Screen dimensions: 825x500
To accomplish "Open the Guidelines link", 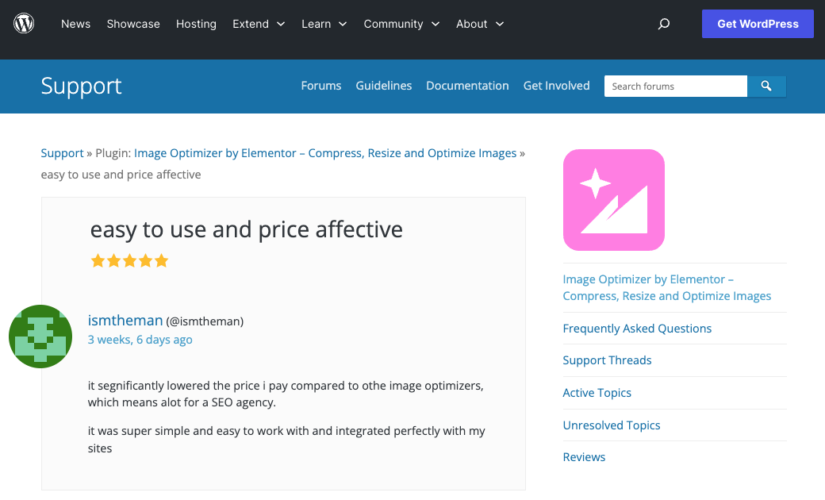I will (x=384, y=86).
